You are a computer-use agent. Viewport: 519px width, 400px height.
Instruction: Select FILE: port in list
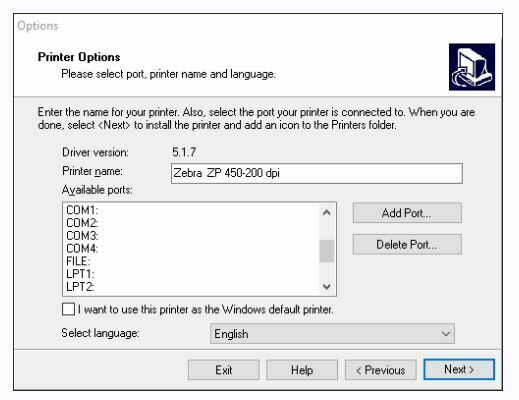(191, 261)
